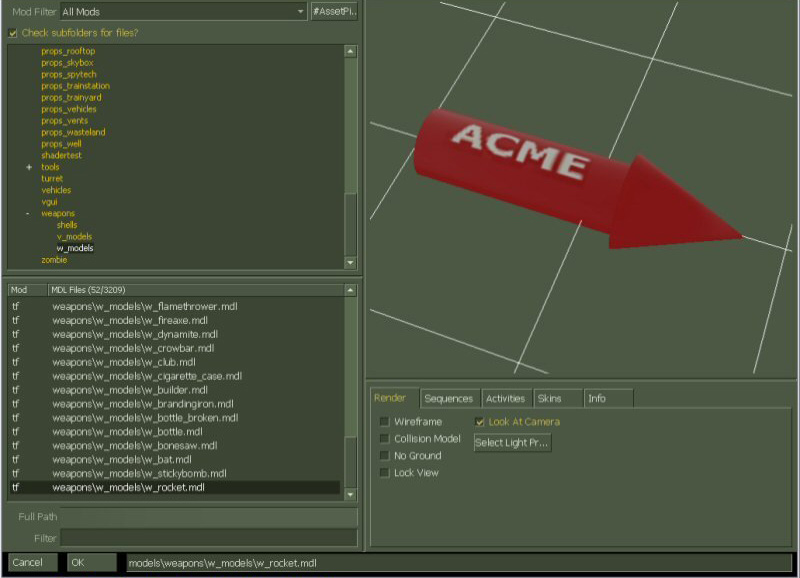Screen dimensions: 800x578
Task: Select props_skybox folder
Action: coord(67,63)
